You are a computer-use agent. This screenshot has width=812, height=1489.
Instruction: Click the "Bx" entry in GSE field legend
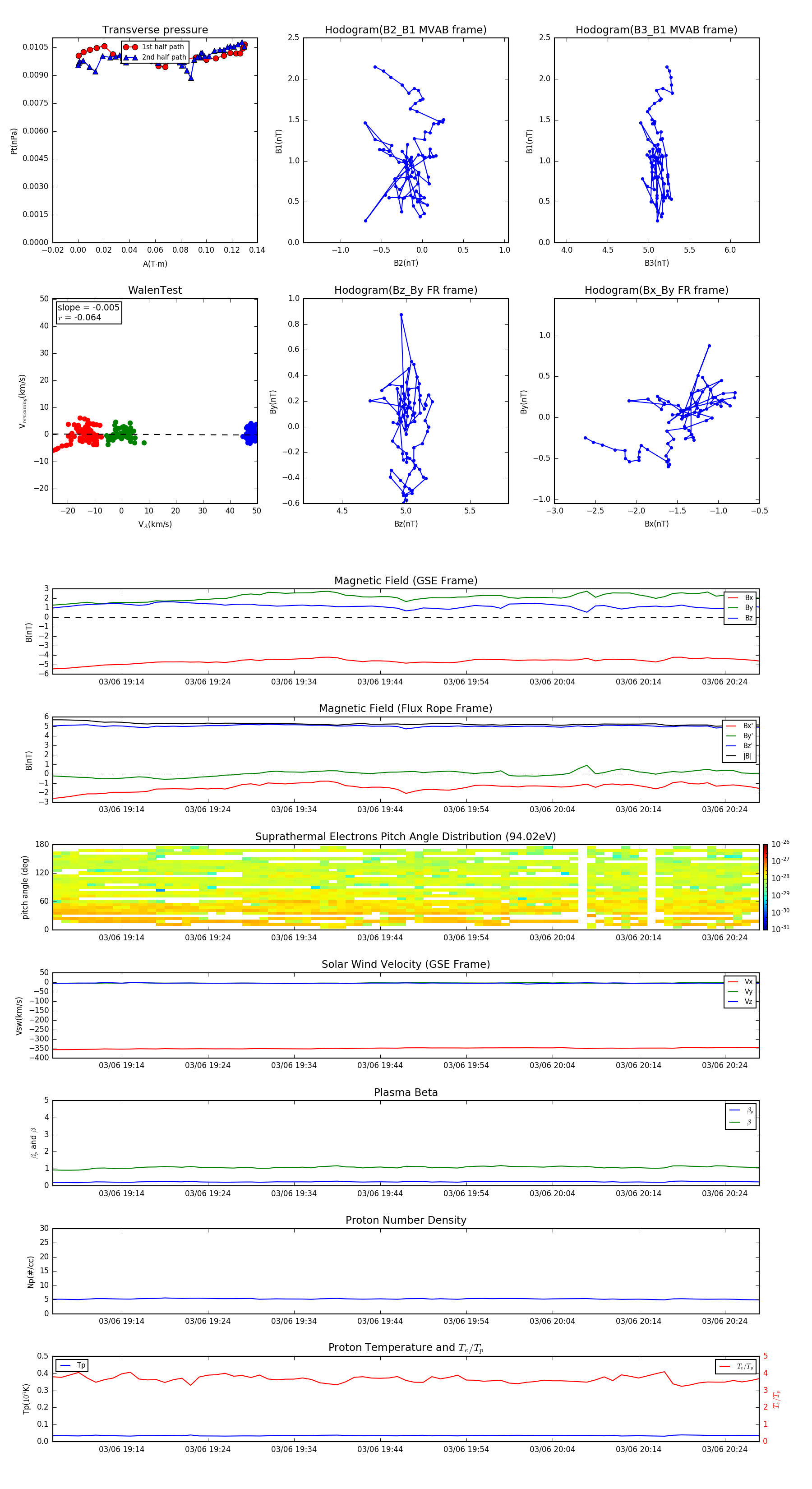click(741, 598)
